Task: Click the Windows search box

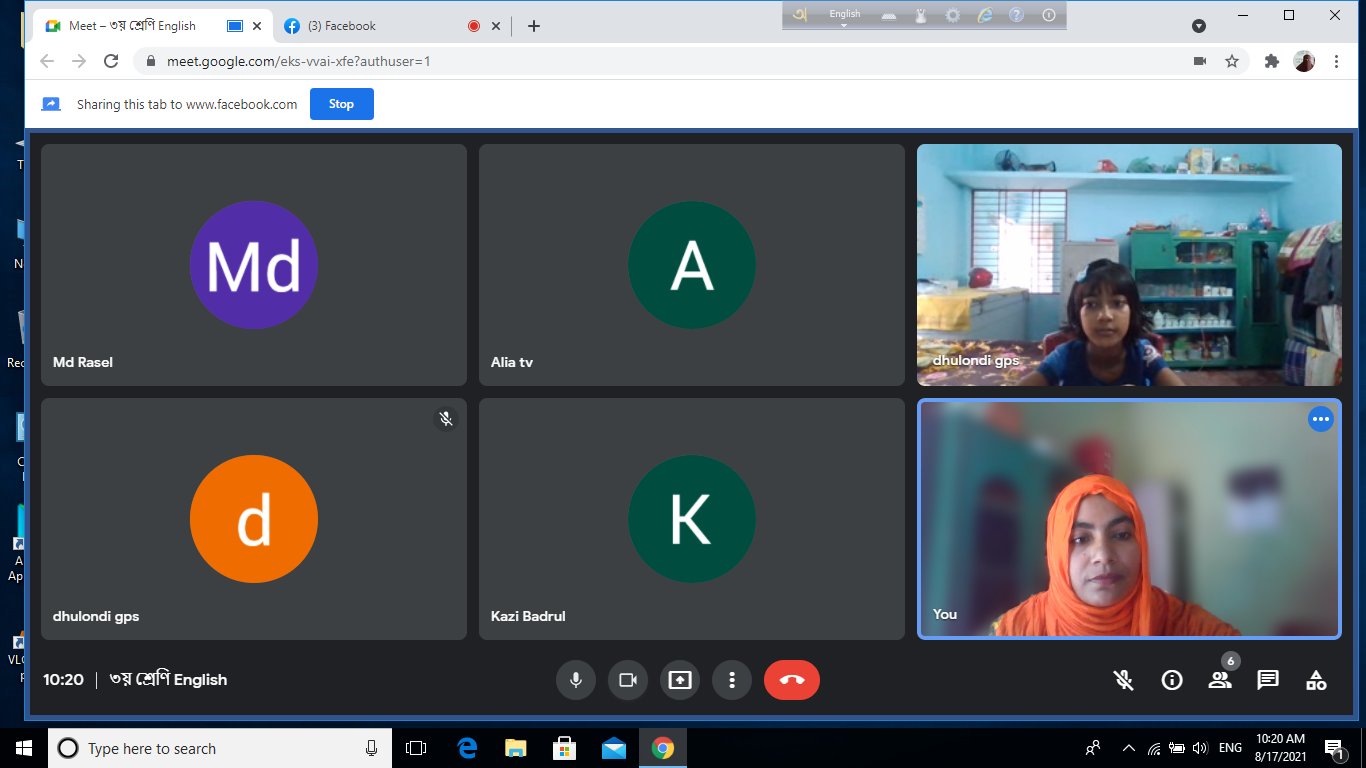Action: coord(220,748)
